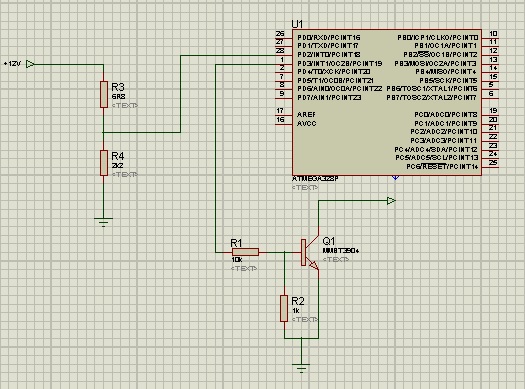Screen dimensions: 525x389
Task: Select the ground symbol below R2 and Q1
Action: pyautogui.click(x=301, y=368)
